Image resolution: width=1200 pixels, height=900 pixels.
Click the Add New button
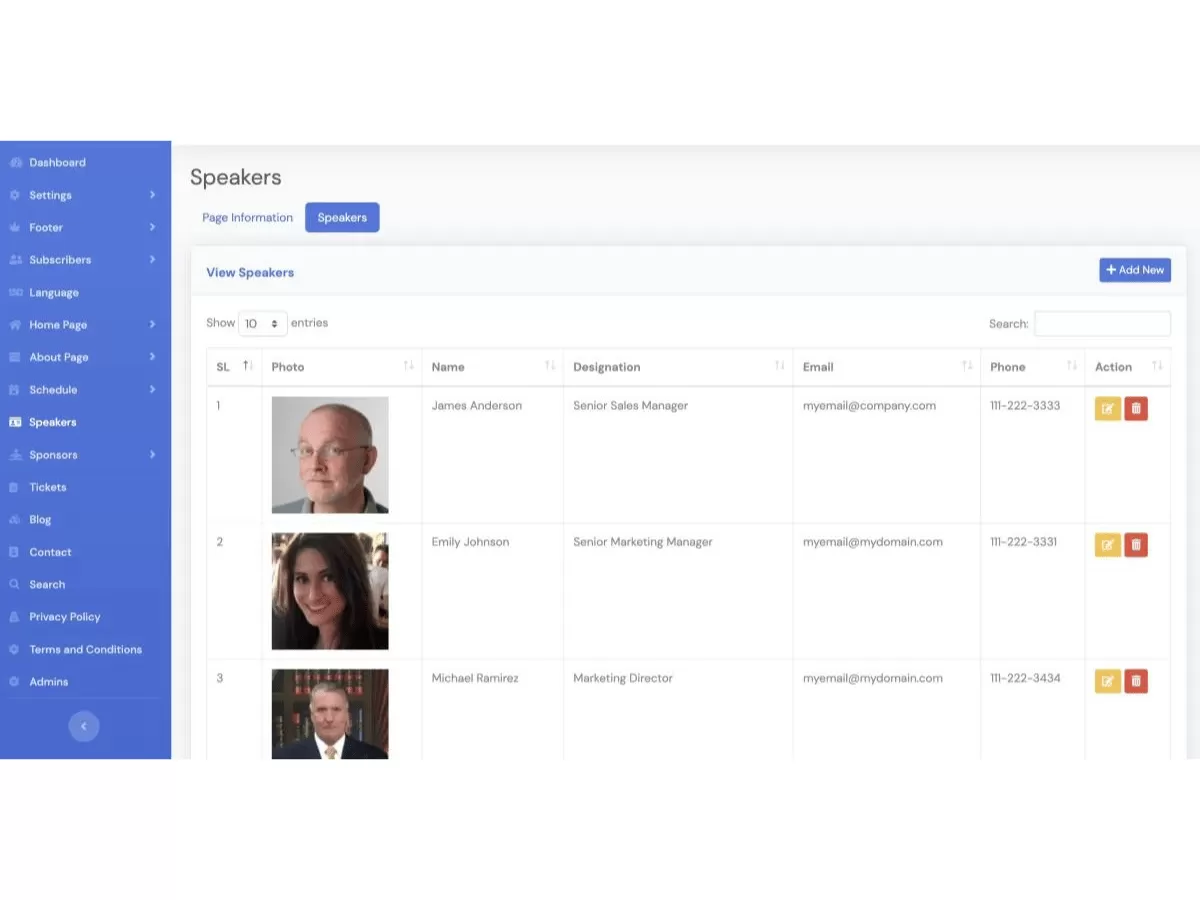tap(1134, 270)
